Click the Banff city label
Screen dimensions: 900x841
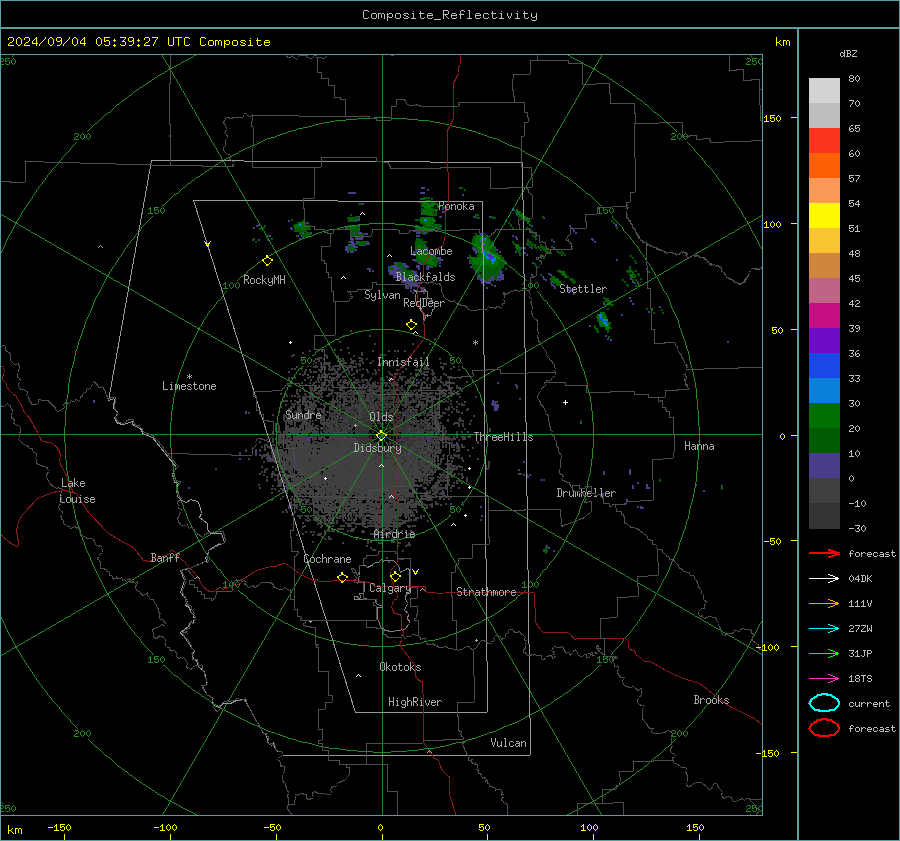pyautogui.click(x=165, y=557)
